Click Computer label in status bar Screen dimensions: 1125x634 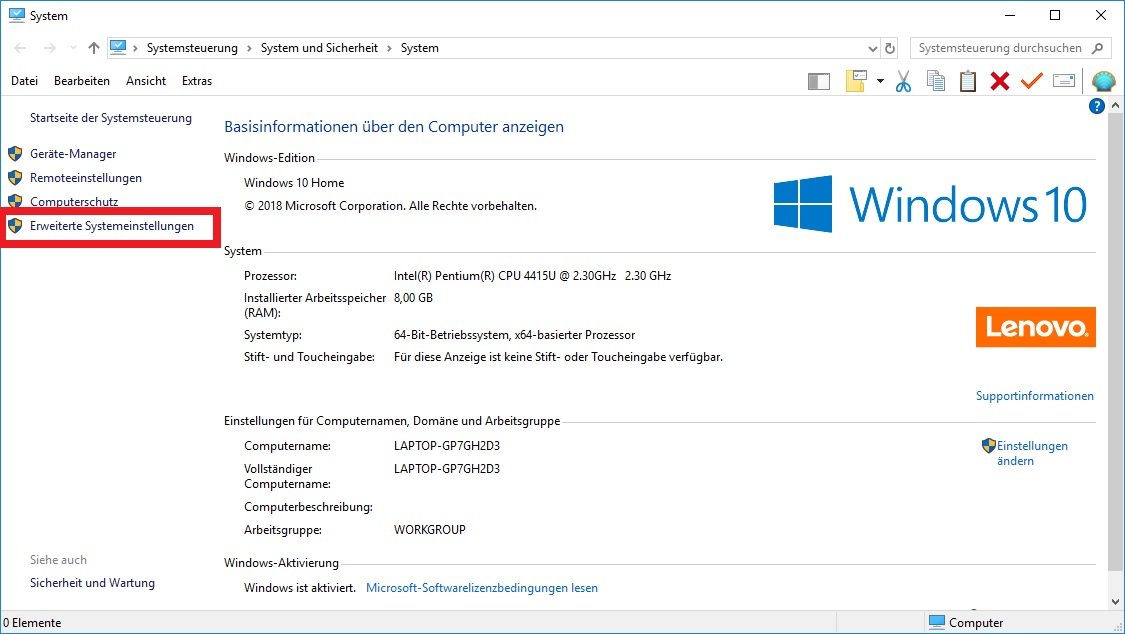coord(976,623)
